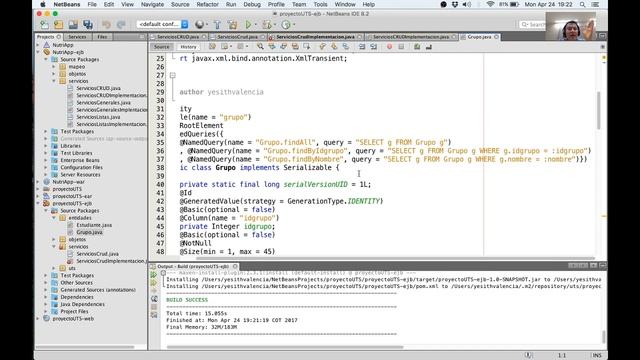Click the Dropbox icon in the menu bar
This screenshot has height=360, width=640.
coord(455,4)
